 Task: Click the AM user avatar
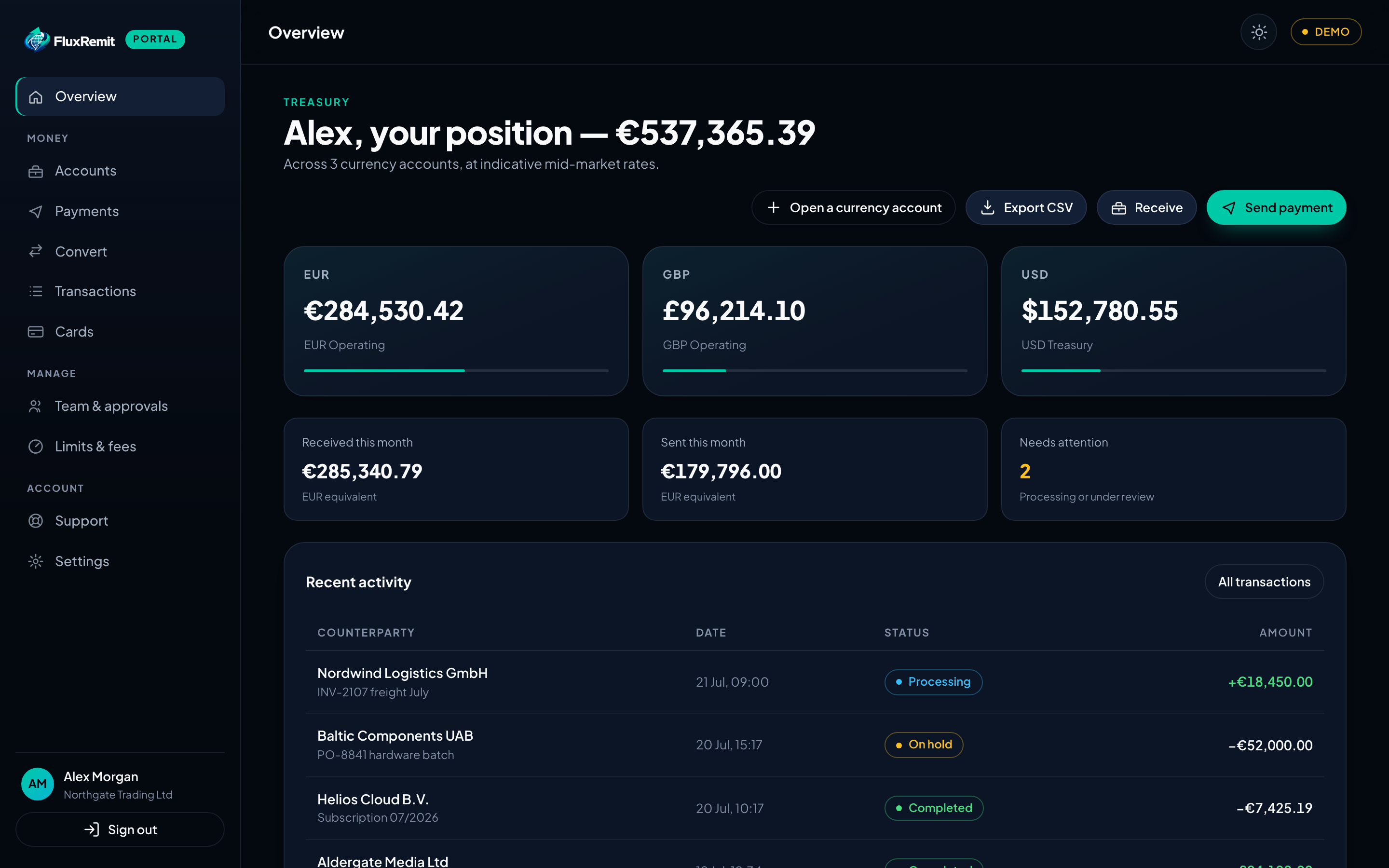(x=37, y=784)
